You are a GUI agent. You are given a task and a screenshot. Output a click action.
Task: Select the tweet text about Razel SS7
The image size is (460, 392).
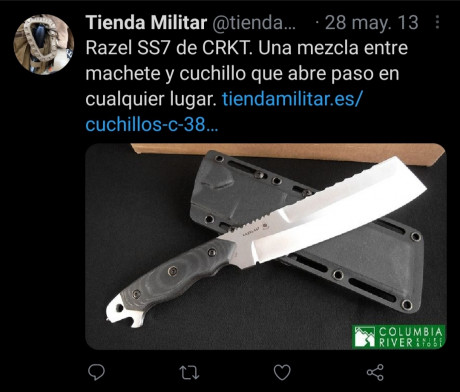[247, 86]
